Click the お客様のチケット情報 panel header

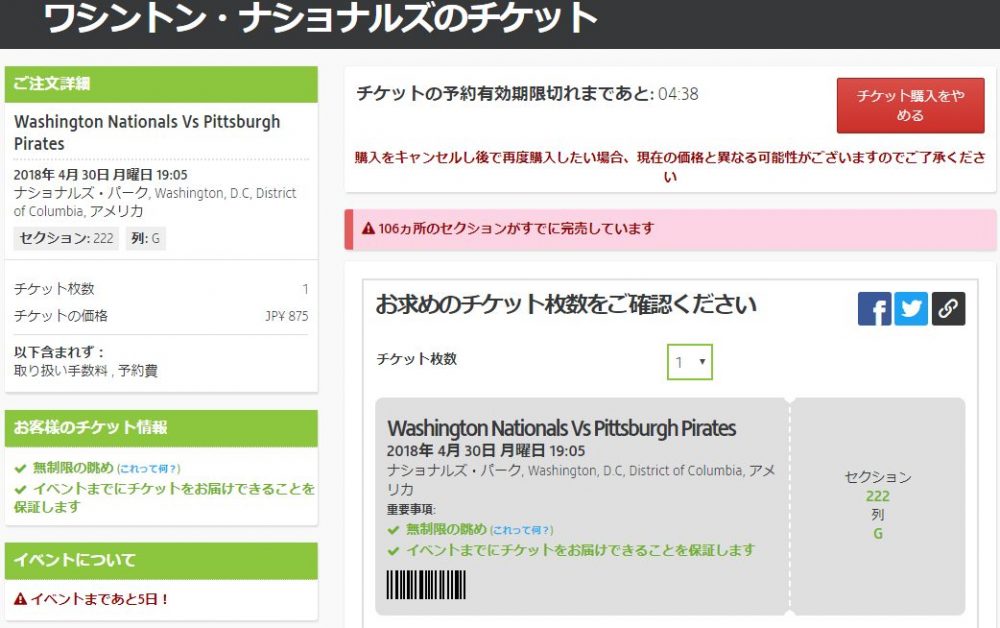[x=161, y=428]
